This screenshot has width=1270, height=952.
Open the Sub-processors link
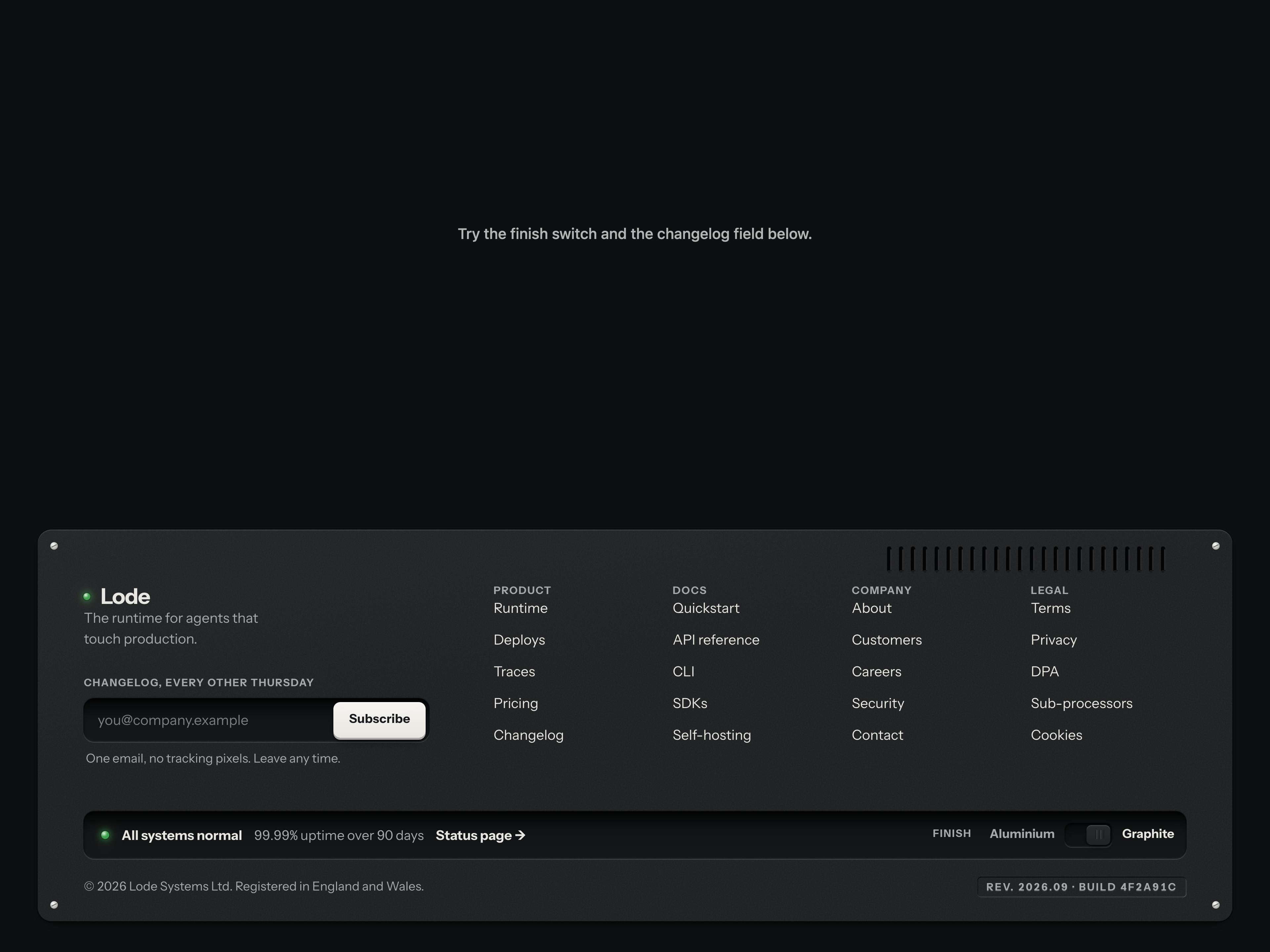point(1082,703)
